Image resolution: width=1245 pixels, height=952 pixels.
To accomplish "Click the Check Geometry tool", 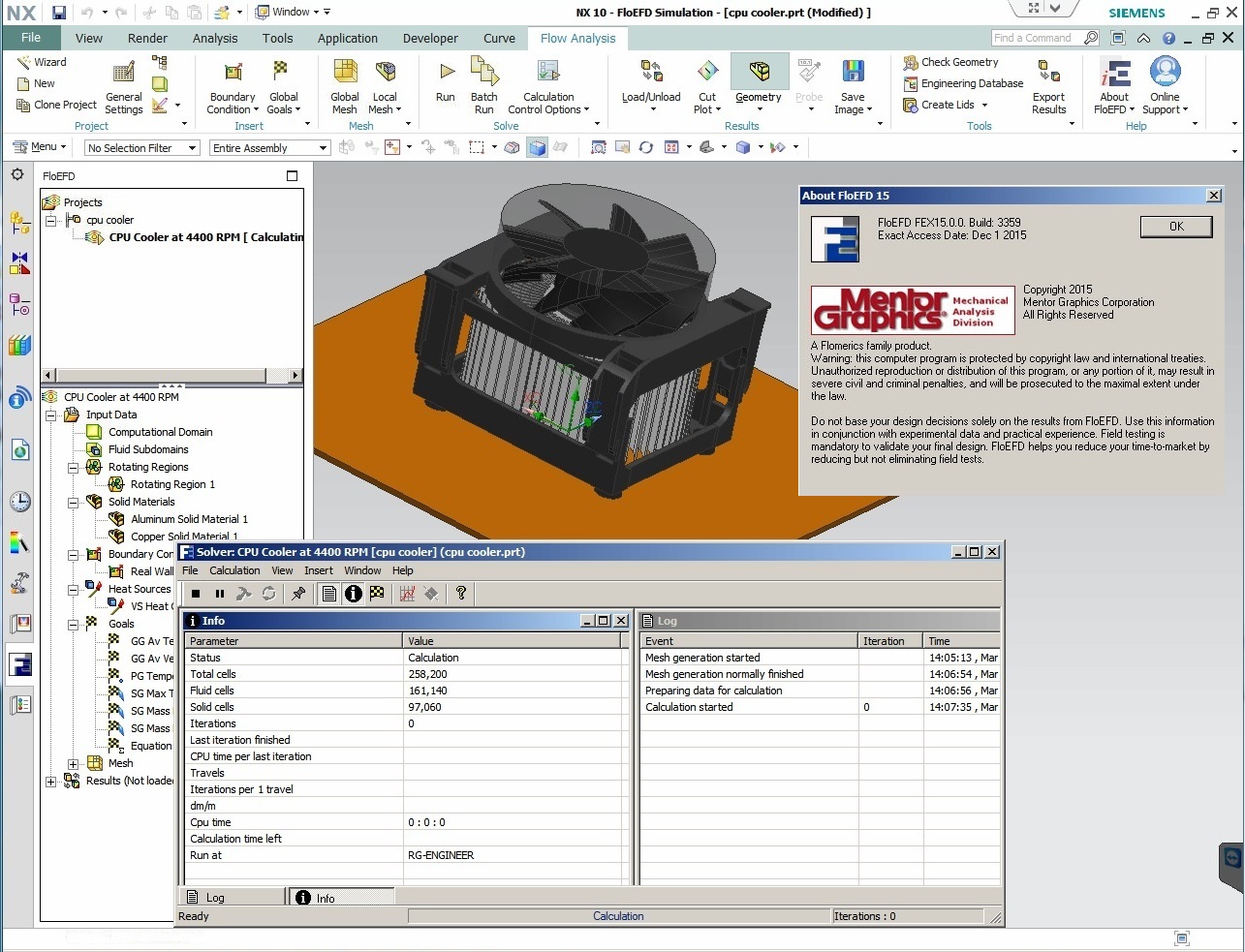I will click(x=950, y=62).
